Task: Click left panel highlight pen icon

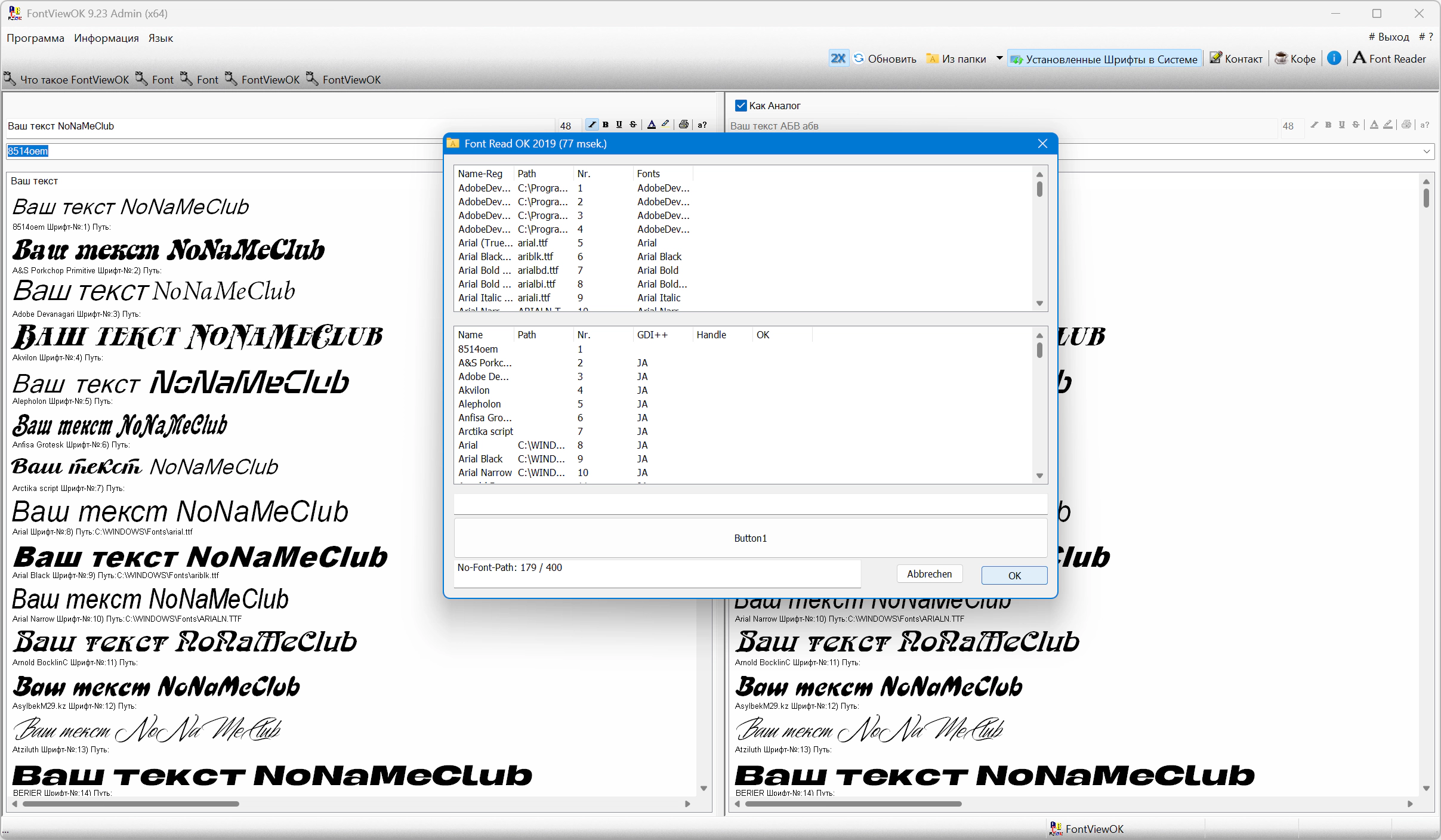Action: (665, 125)
